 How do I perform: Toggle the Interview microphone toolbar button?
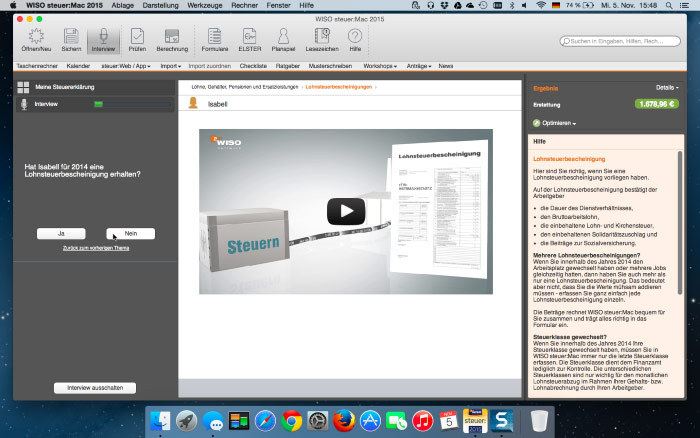click(x=103, y=40)
